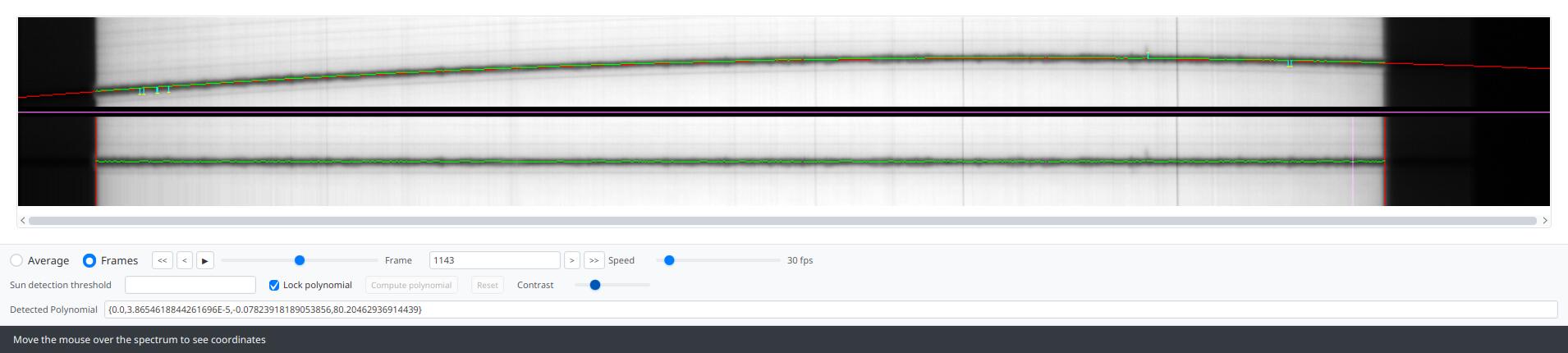
Task: Click the lower corrected spectrum image
Action: tap(784, 161)
